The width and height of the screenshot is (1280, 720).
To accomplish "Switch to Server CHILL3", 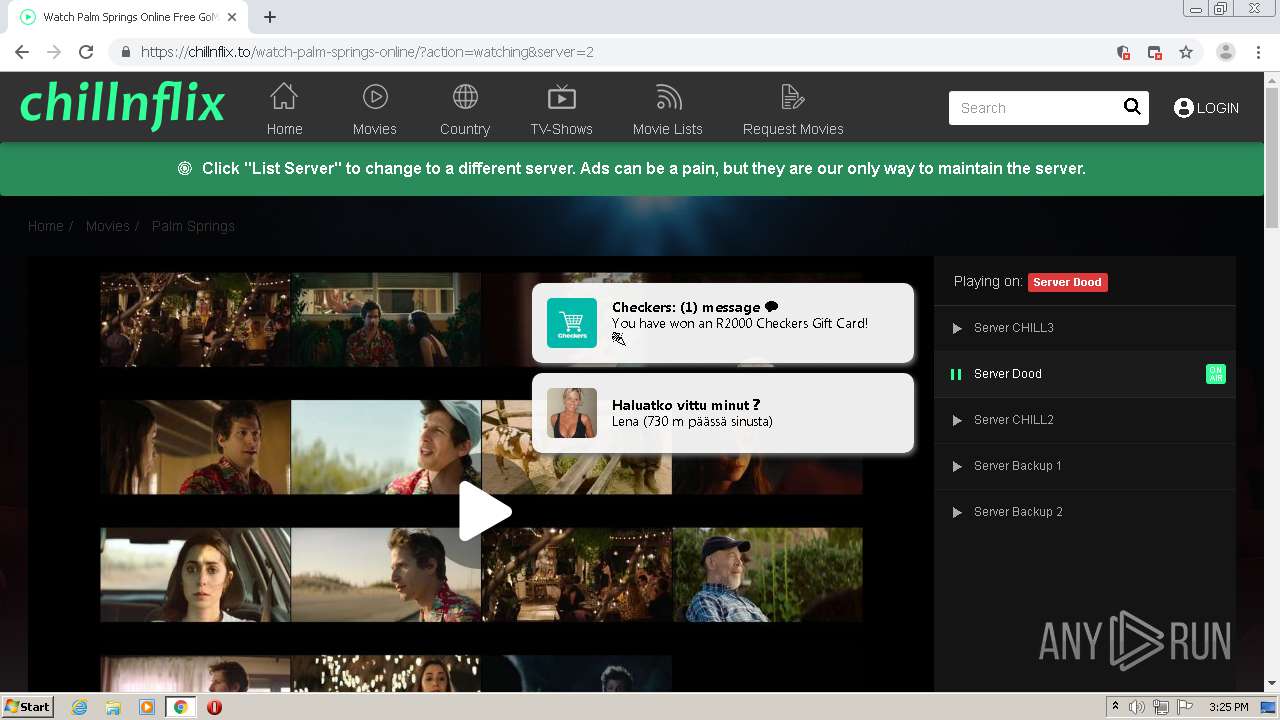I will (x=1085, y=328).
